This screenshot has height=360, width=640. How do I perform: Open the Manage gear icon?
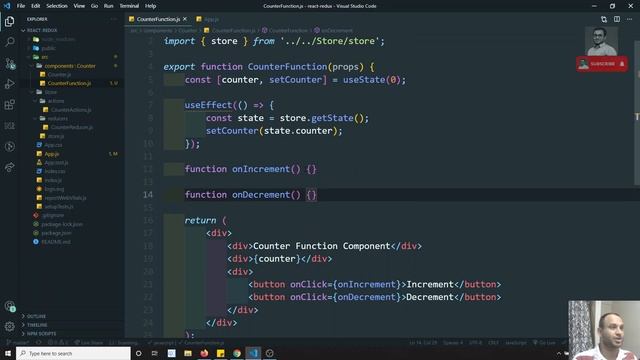[x=9, y=326]
